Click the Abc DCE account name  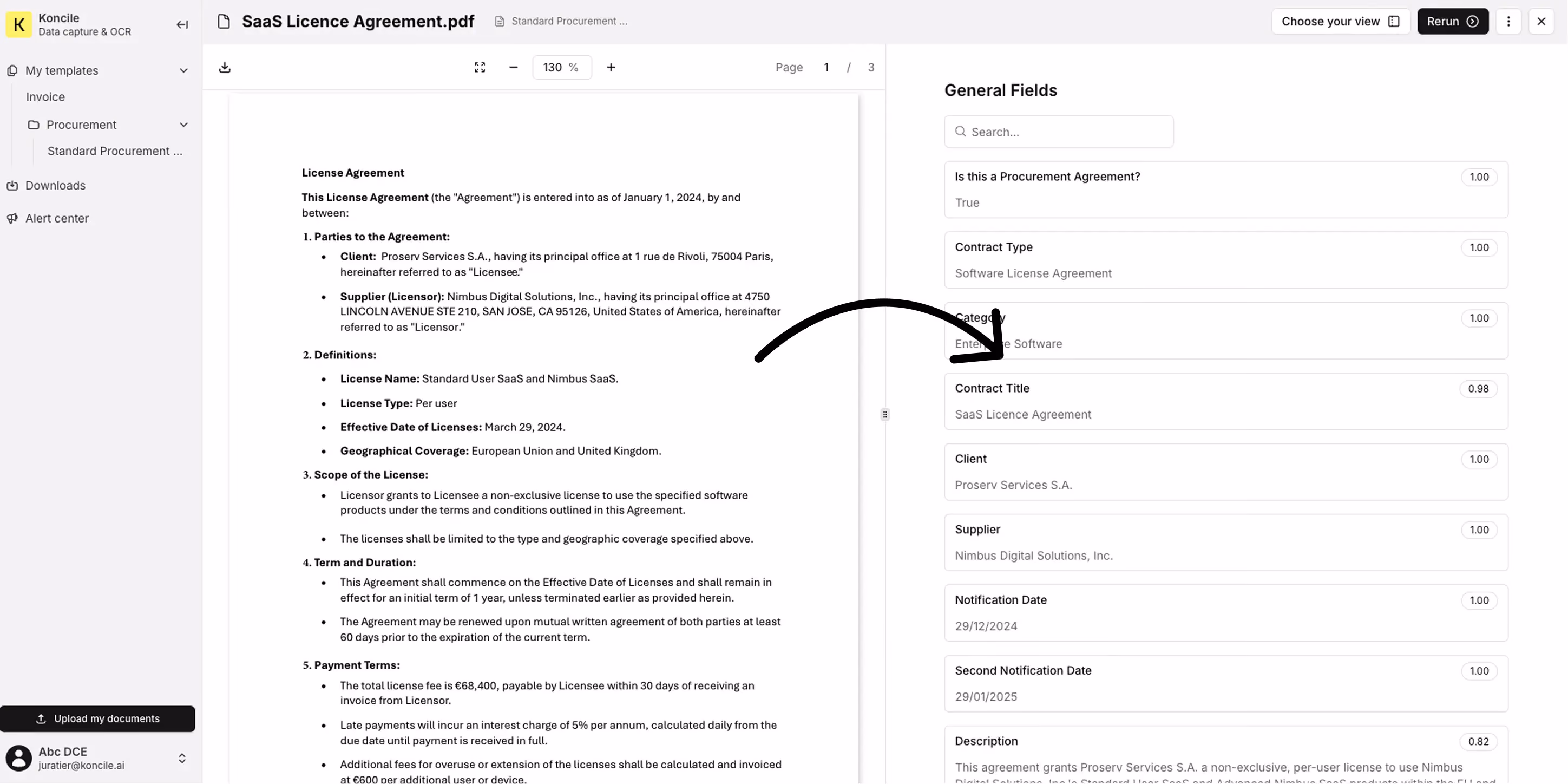pyautogui.click(x=63, y=752)
